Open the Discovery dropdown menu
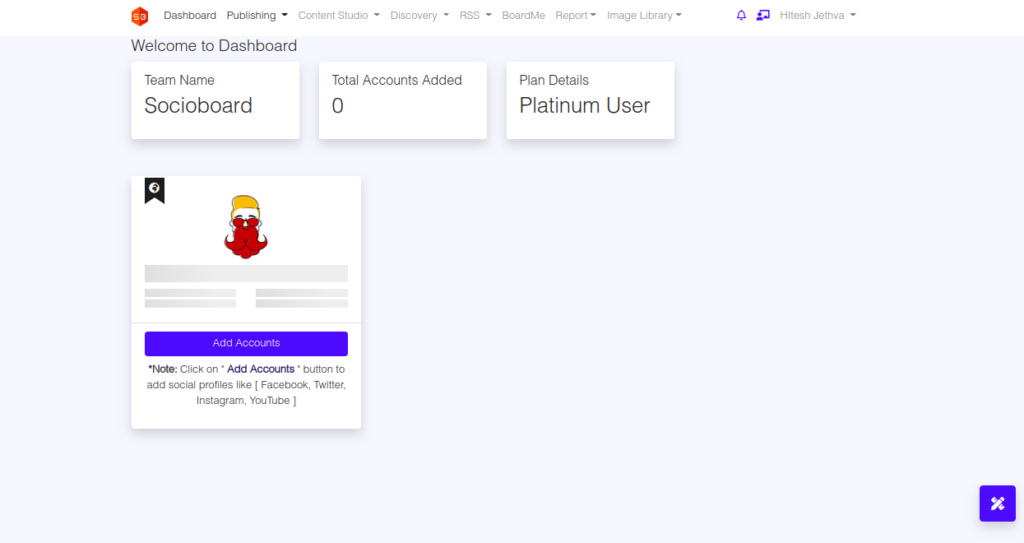The image size is (1024, 543). point(420,15)
